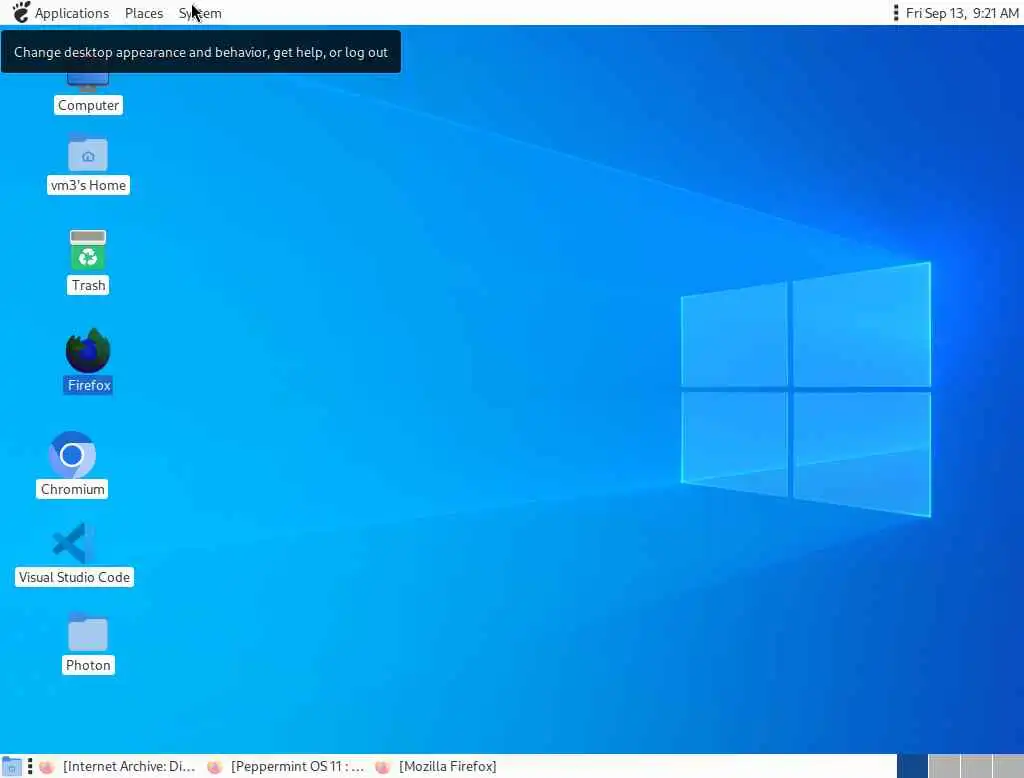The width and height of the screenshot is (1024, 778).
Task: Select the Firefox desktop icon
Action: point(88,351)
